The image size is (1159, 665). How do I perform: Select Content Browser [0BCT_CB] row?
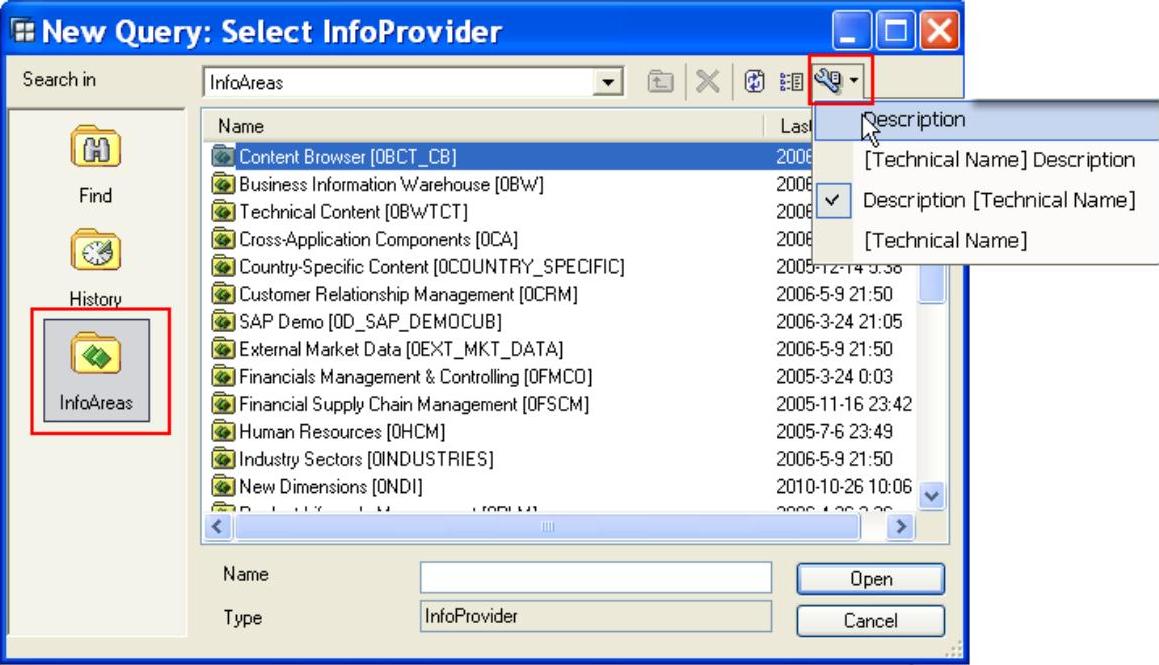pyautogui.click(x=509, y=157)
